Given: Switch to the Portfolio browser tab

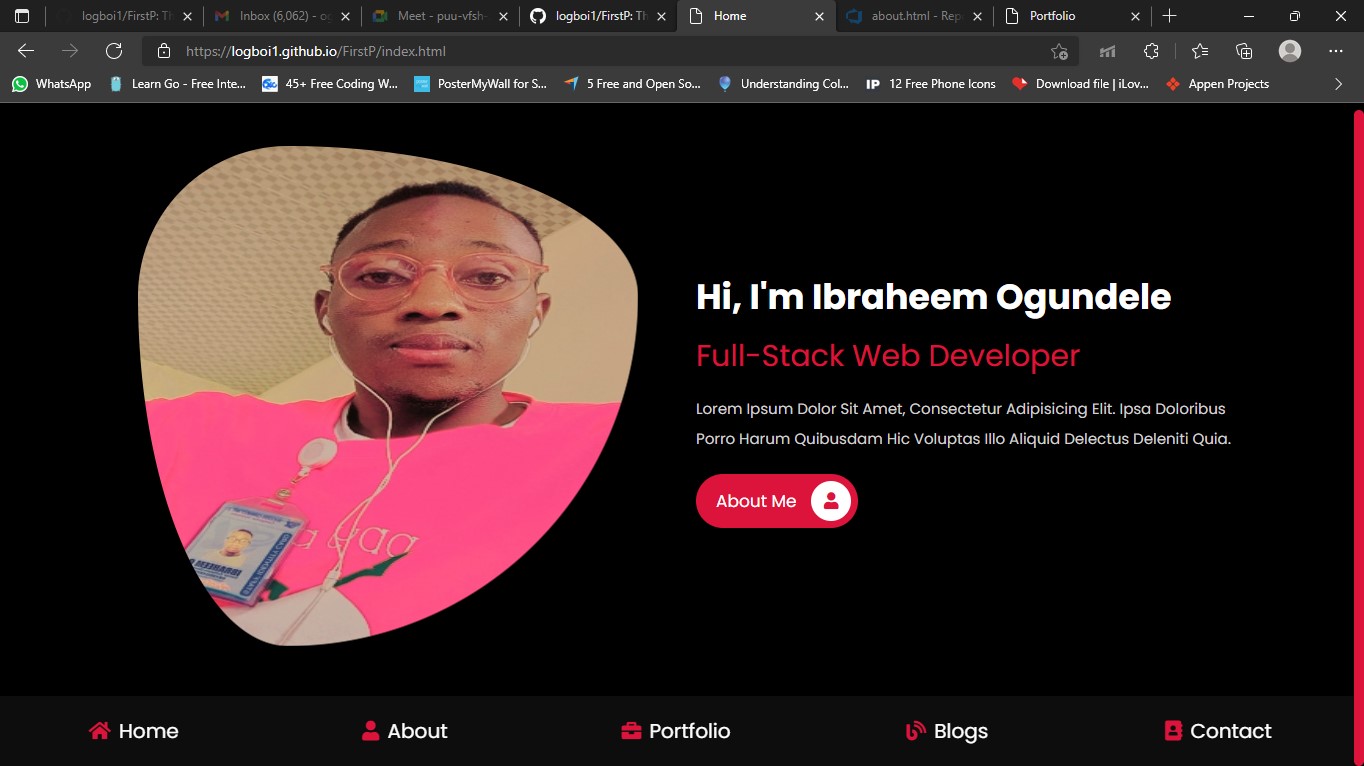Looking at the screenshot, I should pyautogui.click(x=1052, y=16).
